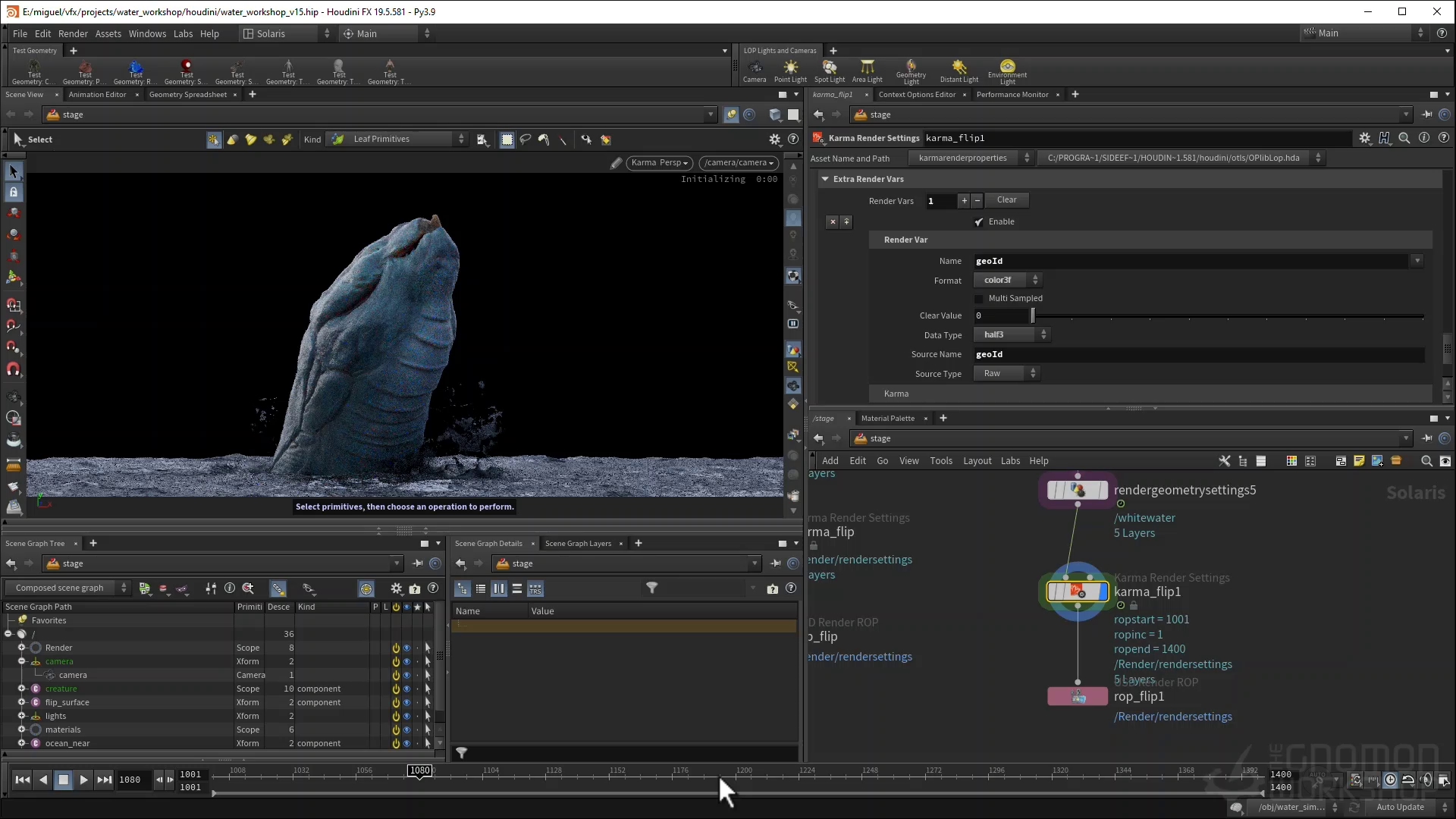Click the rop_flip1 node icon
This screenshot has height=819, width=1456.
[1078, 696]
